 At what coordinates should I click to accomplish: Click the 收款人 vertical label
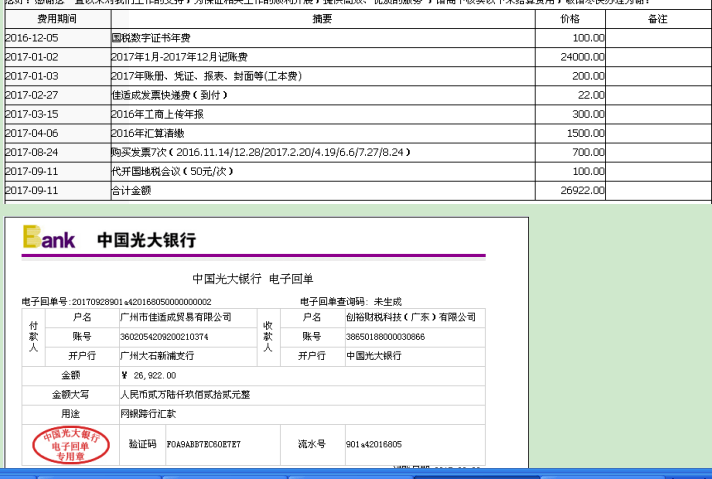tap(268, 336)
